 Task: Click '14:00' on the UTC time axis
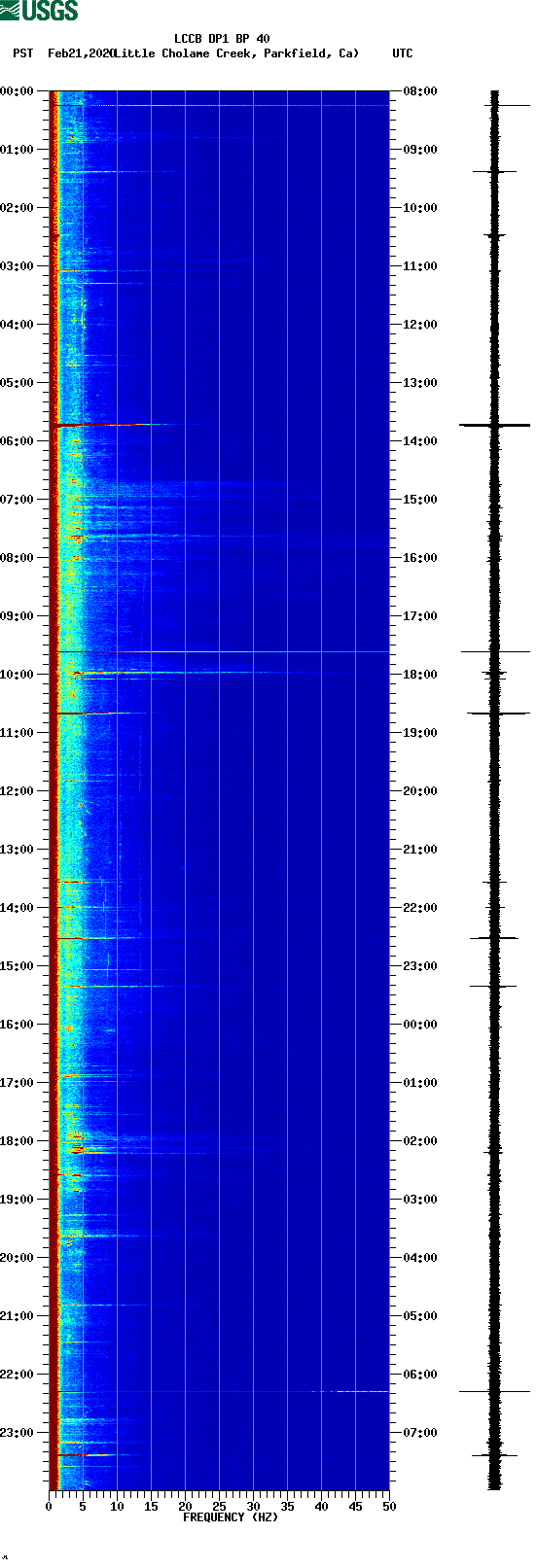pos(420,441)
